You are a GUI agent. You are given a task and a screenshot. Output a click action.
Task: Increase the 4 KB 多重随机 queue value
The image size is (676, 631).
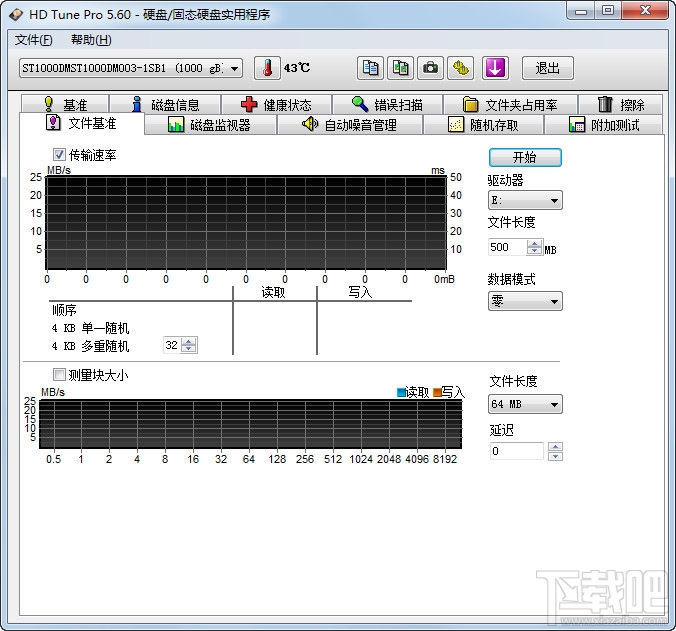(x=189, y=341)
